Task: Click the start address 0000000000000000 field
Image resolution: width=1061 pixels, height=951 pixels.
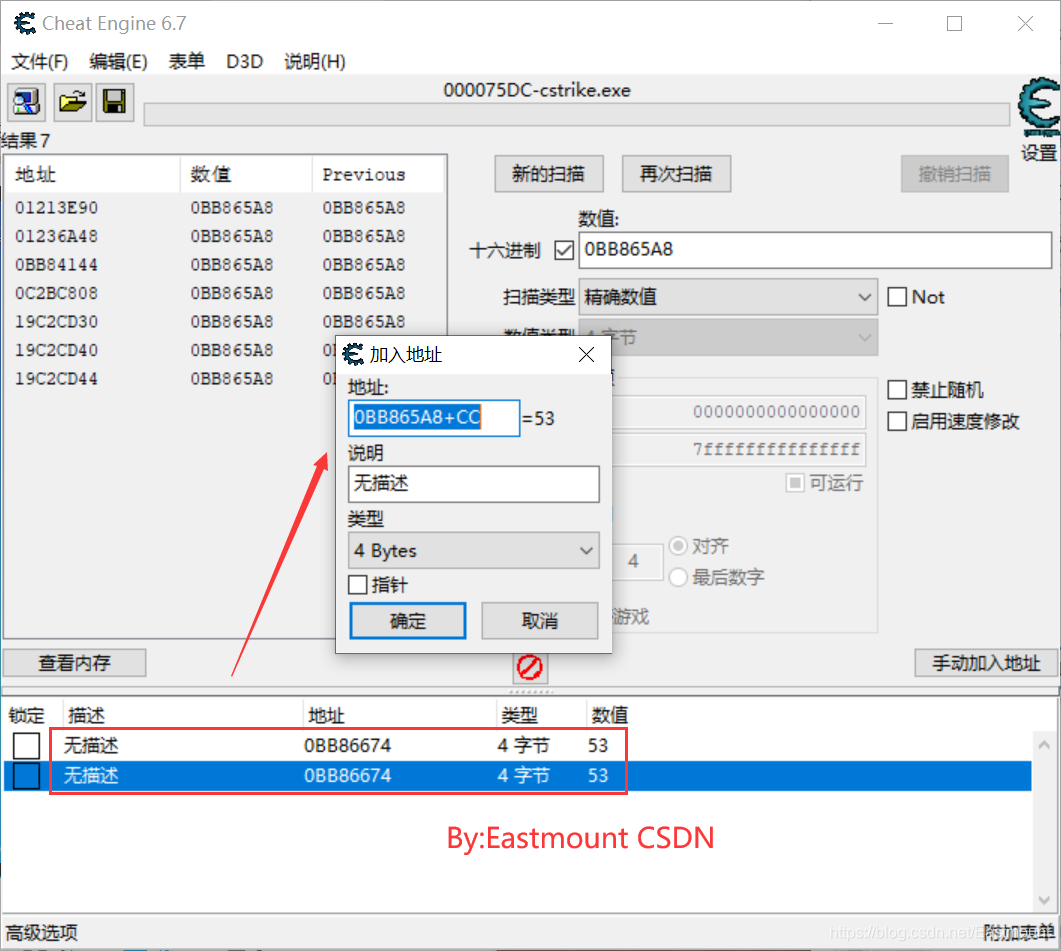Action: pyautogui.click(x=738, y=412)
